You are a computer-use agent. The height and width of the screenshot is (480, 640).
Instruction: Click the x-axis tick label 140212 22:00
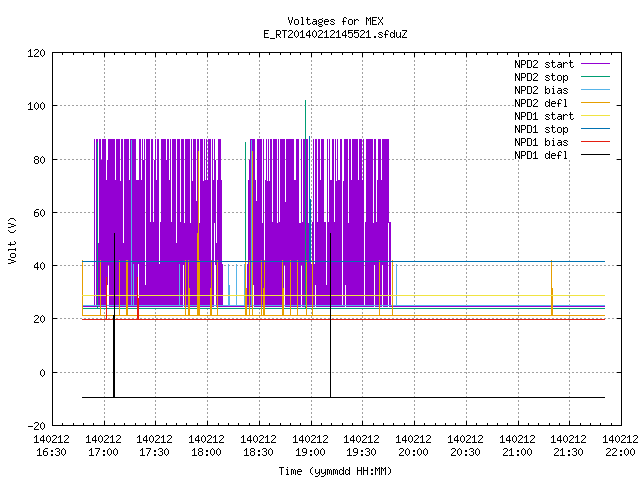620,445
